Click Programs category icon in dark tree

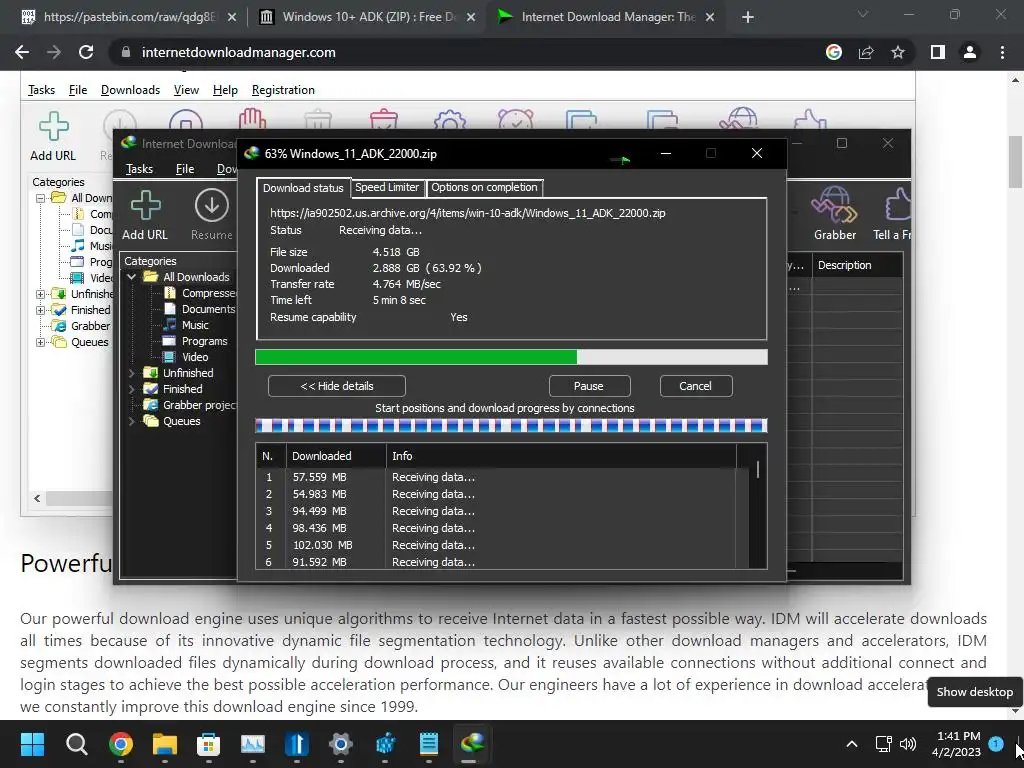[x=169, y=341]
